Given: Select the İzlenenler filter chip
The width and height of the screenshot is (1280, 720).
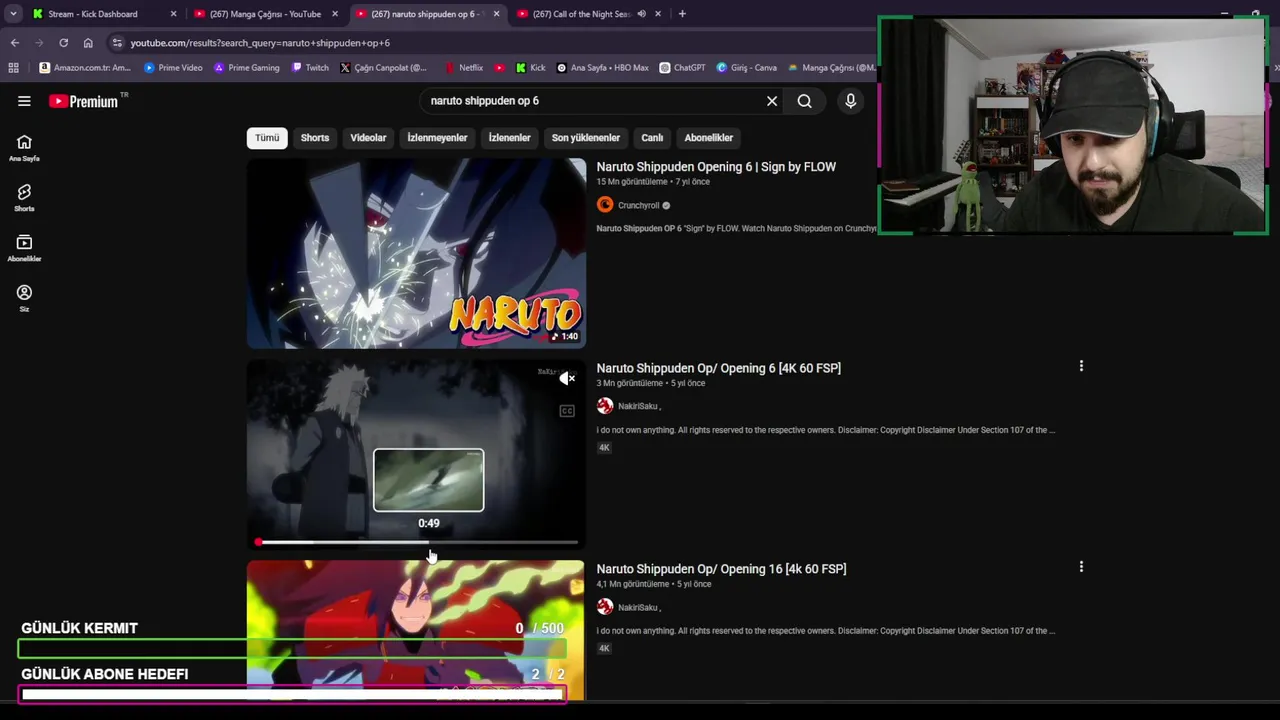Looking at the screenshot, I should [x=509, y=138].
